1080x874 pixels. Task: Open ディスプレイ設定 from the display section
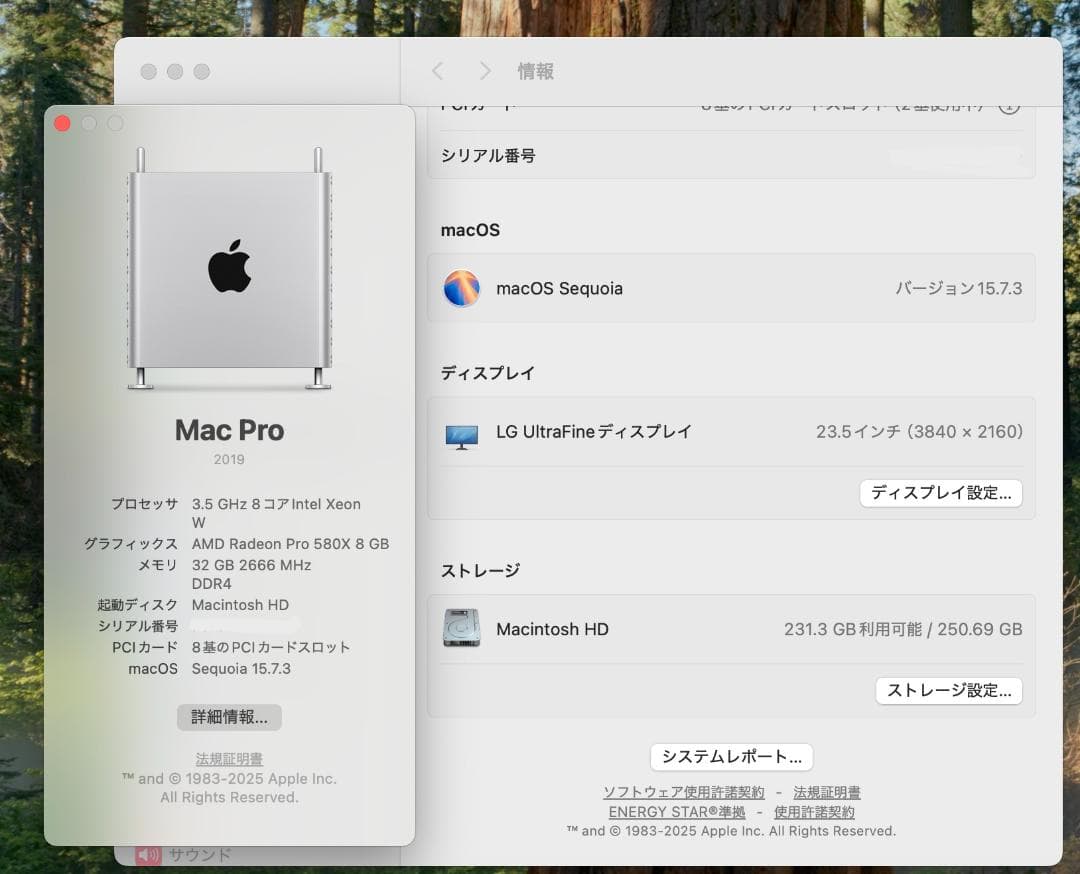(940, 493)
